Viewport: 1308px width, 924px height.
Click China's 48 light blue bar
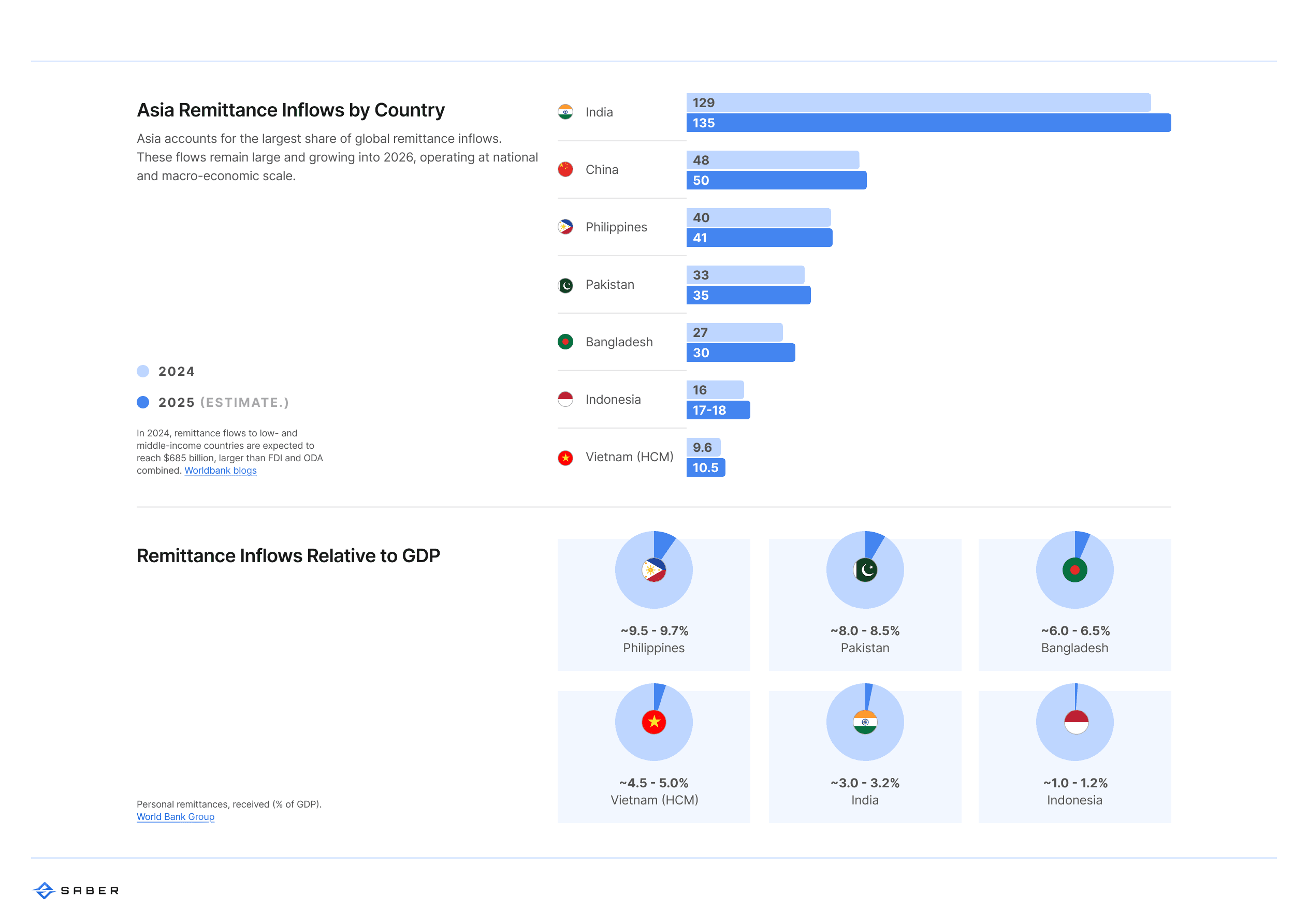click(773, 160)
